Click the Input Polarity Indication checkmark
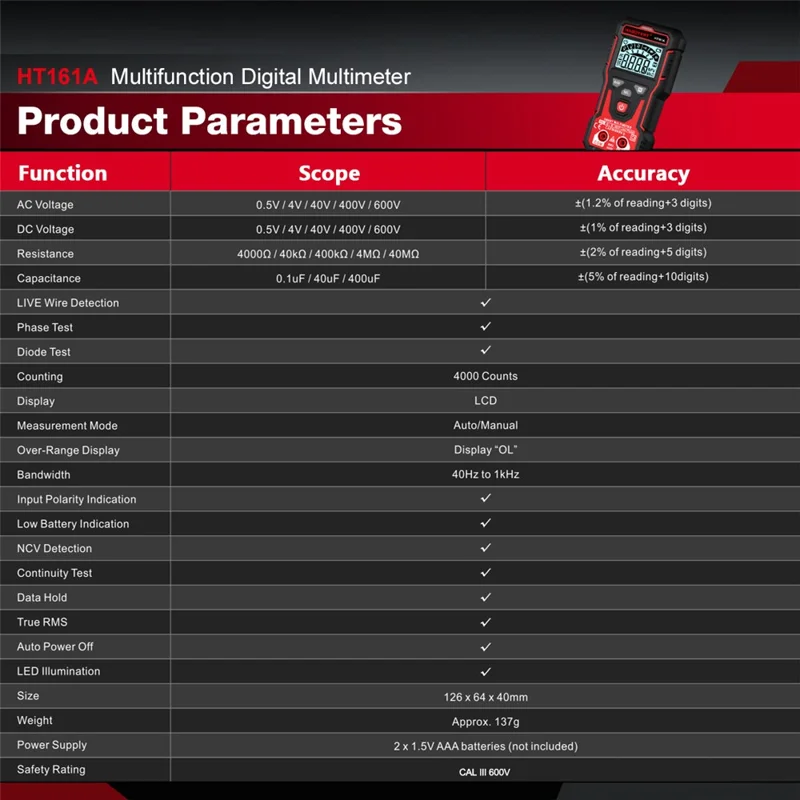 click(x=485, y=498)
